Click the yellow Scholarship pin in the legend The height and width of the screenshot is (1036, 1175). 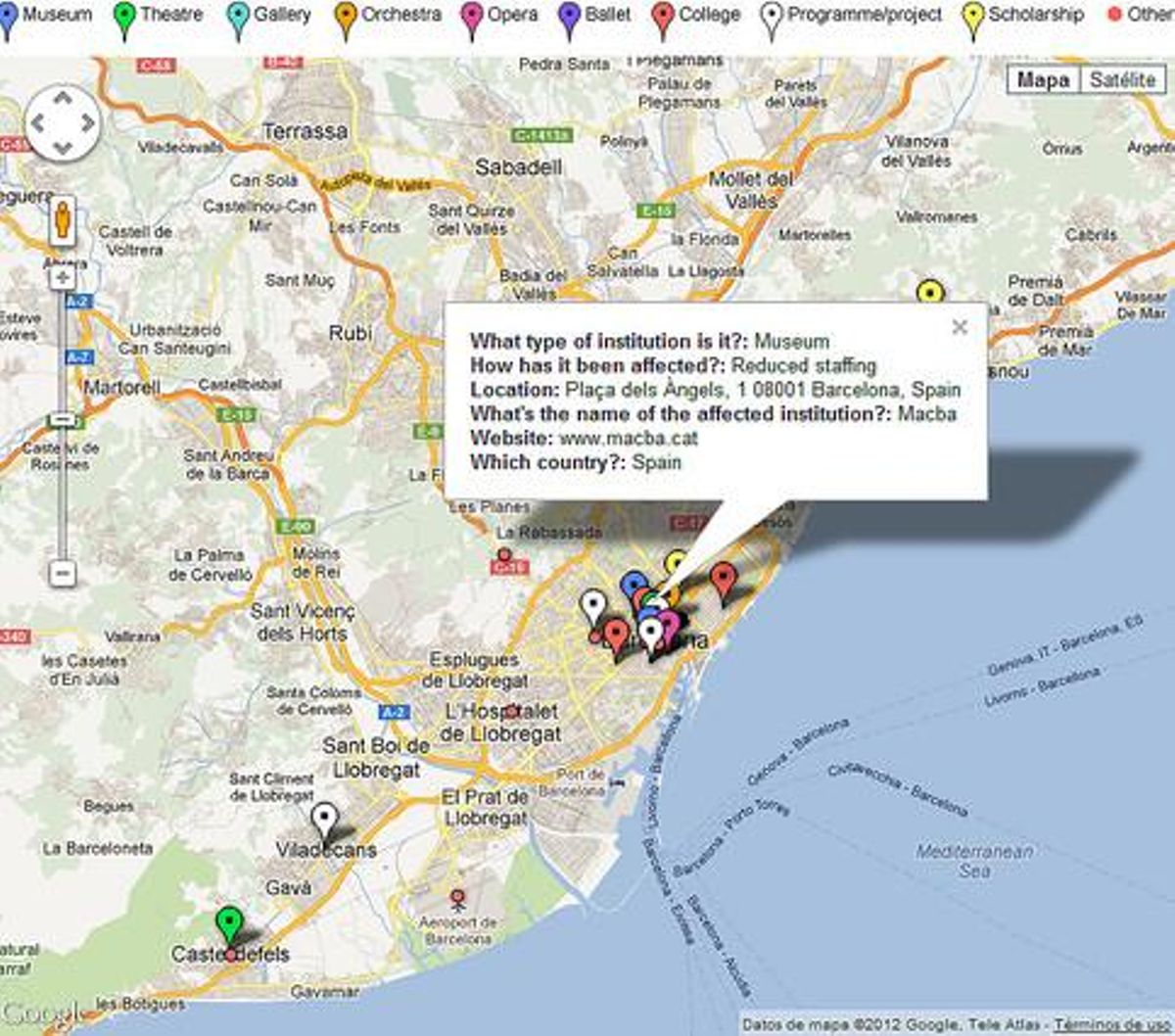(x=972, y=20)
